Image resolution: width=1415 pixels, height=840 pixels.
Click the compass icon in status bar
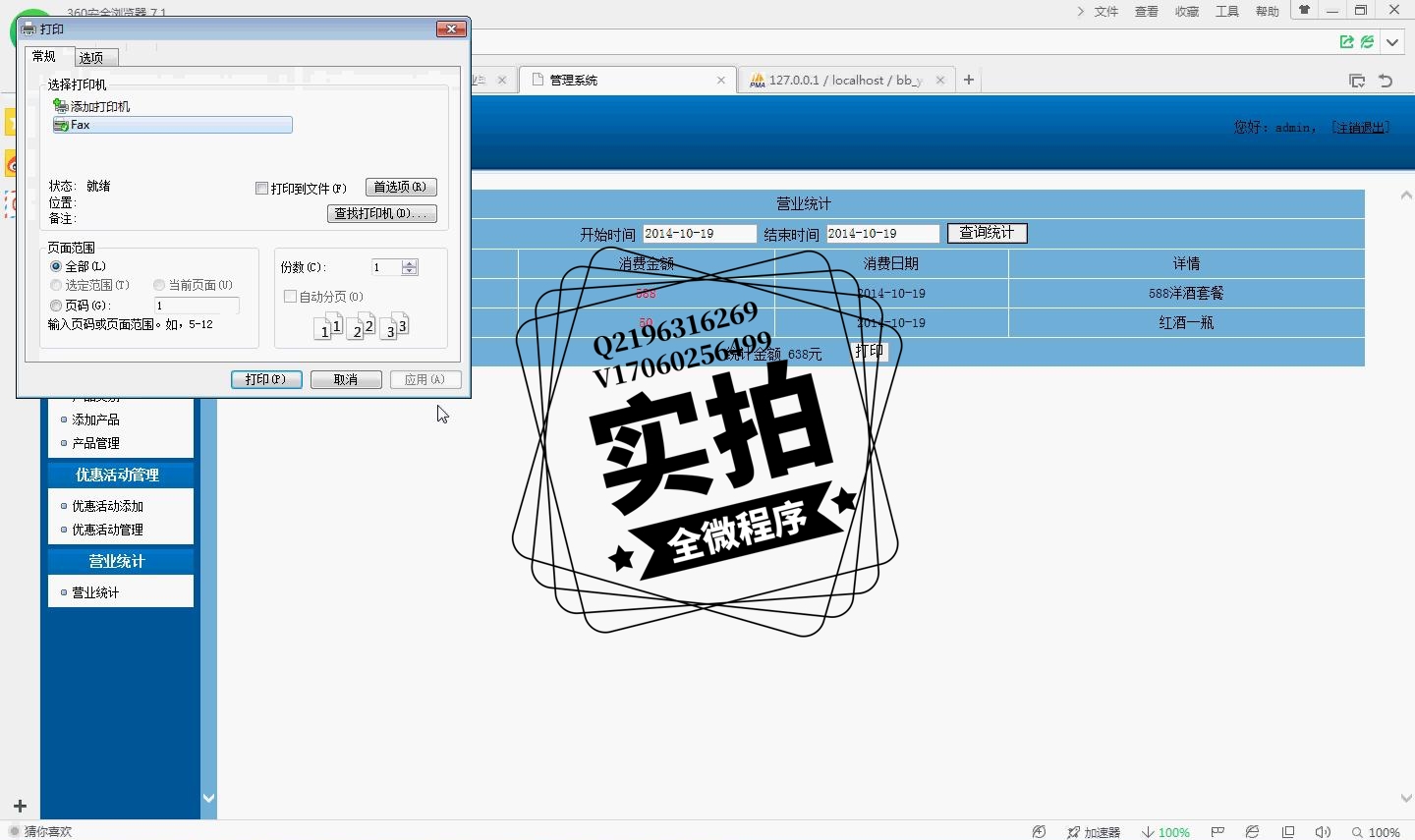click(1039, 832)
